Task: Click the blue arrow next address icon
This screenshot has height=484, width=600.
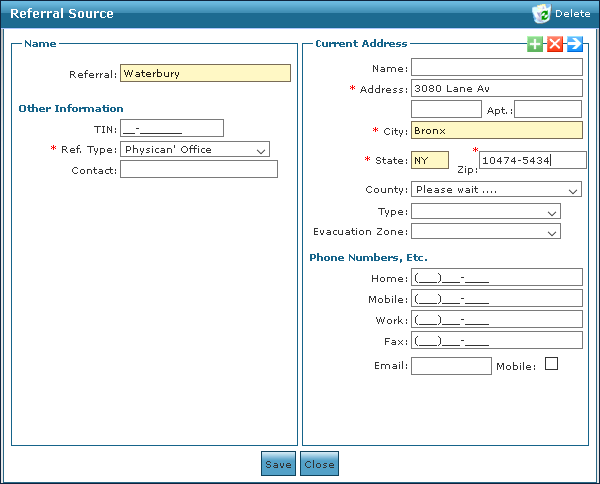Action: pyautogui.click(x=574, y=44)
